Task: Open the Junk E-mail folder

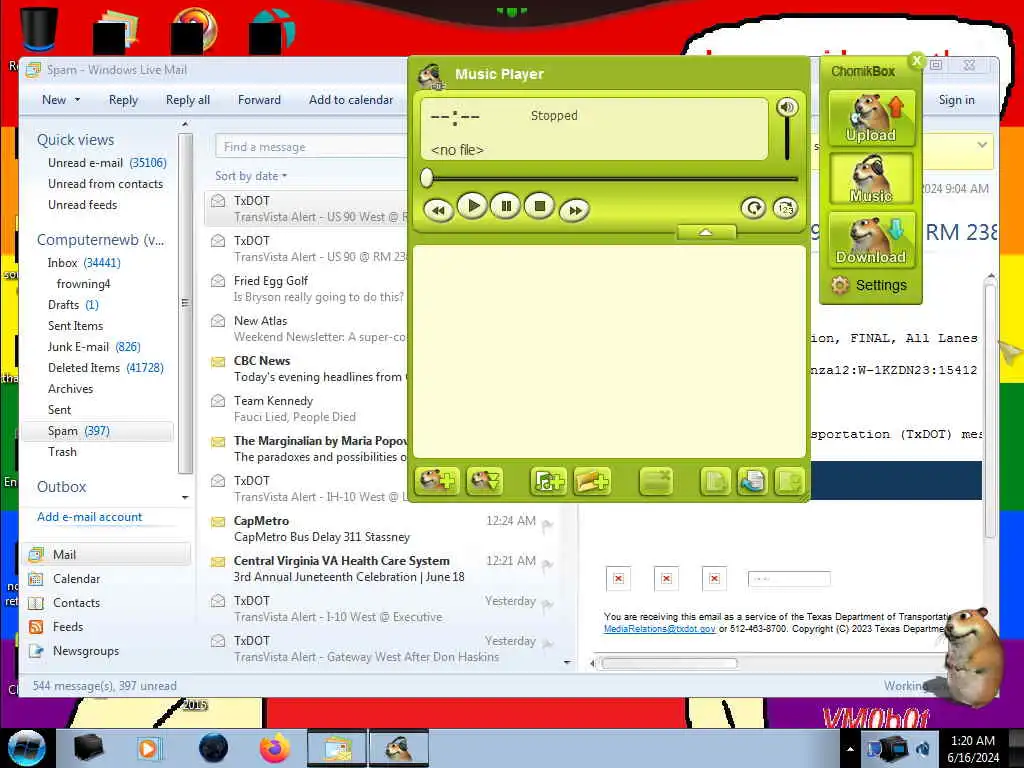Action: 94,347
